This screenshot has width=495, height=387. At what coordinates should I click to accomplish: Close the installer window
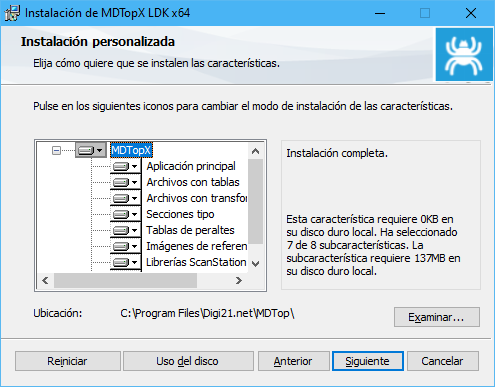pos(471,13)
